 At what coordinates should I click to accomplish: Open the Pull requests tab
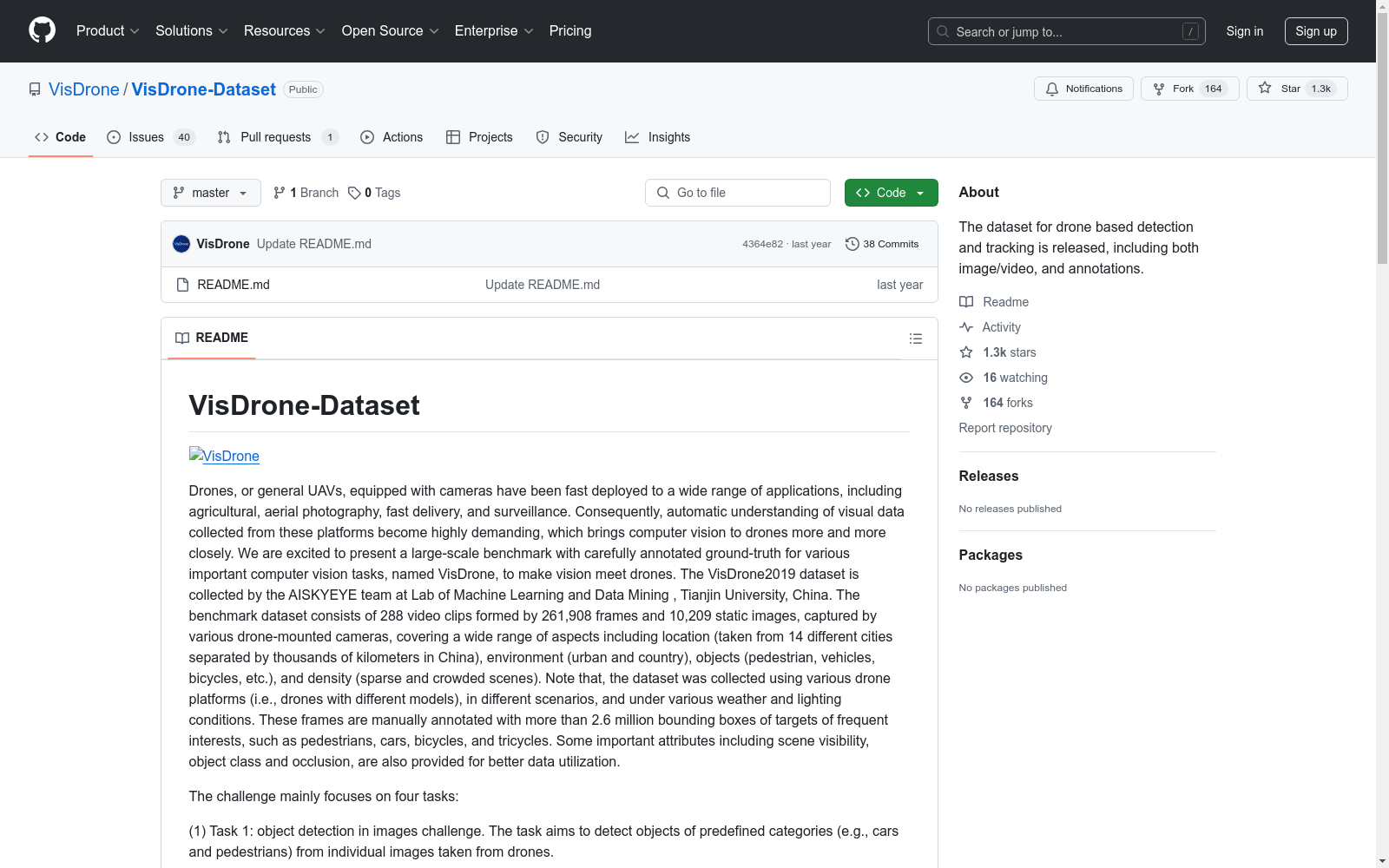click(x=277, y=137)
